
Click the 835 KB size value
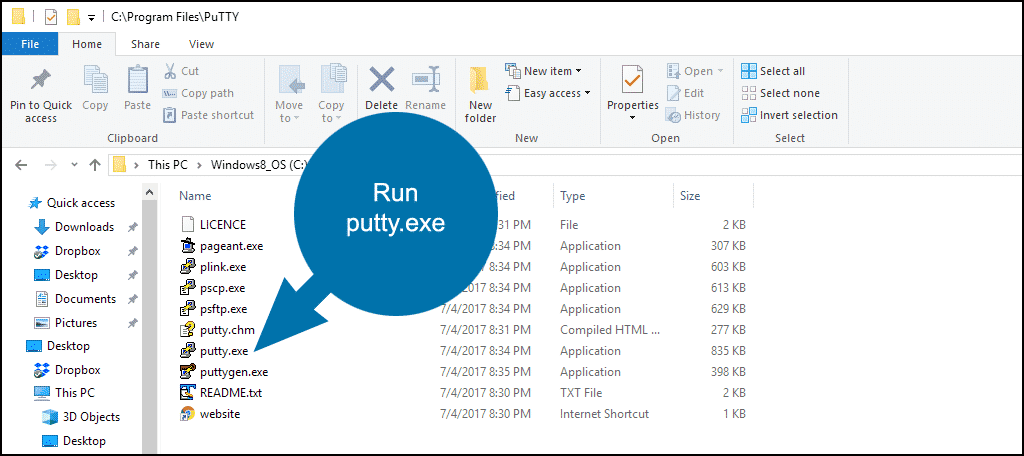728,351
